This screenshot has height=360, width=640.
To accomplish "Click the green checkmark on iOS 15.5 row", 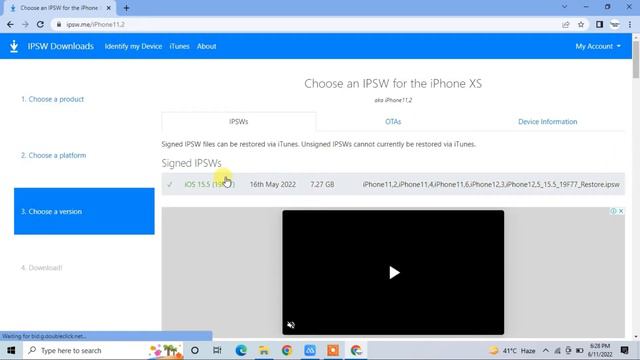I will pyautogui.click(x=170, y=184).
